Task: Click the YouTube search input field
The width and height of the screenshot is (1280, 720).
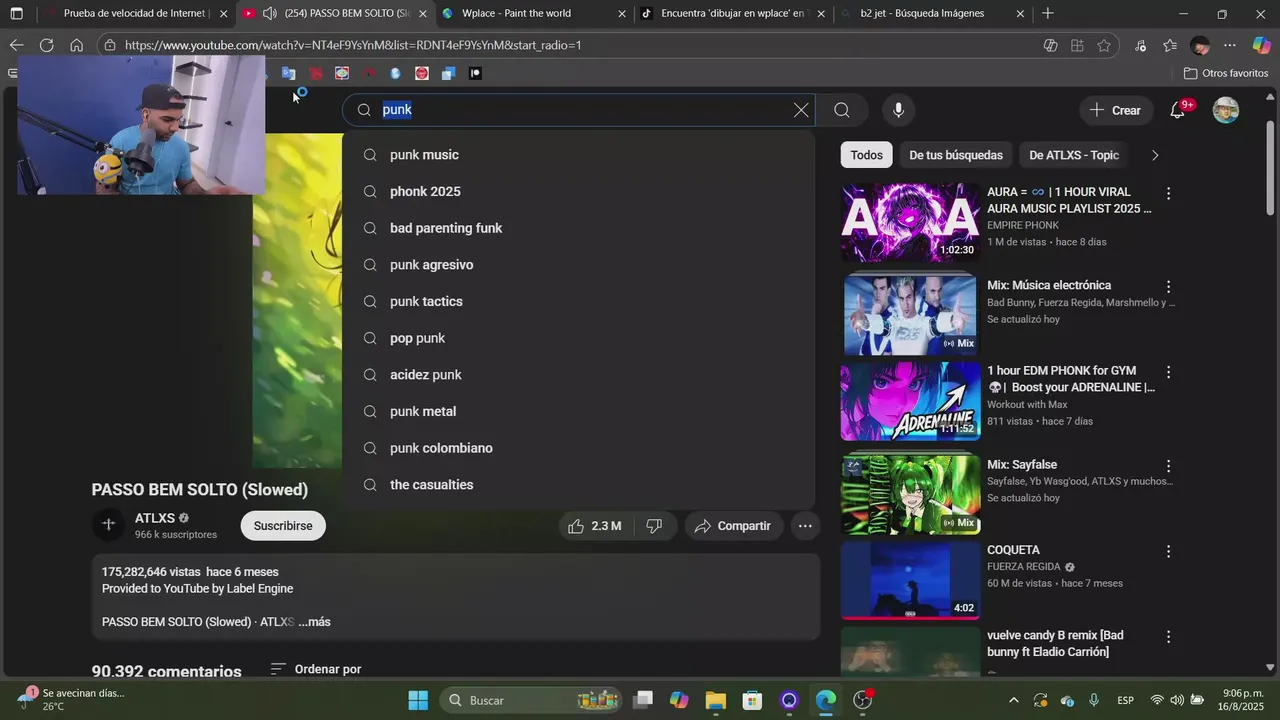Action: click(580, 110)
